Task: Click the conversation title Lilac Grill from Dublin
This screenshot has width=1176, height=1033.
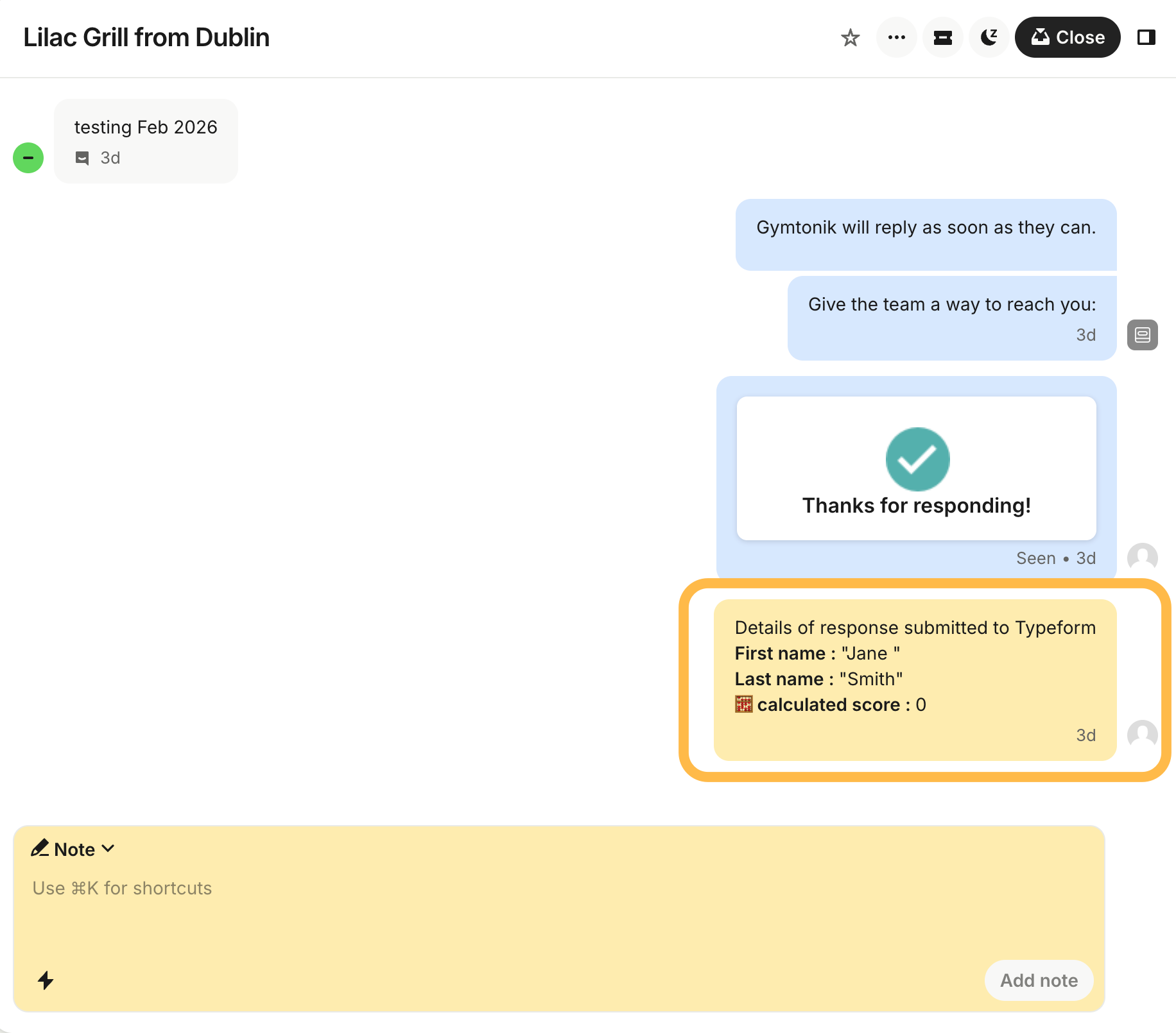Action: click(146, 38)
